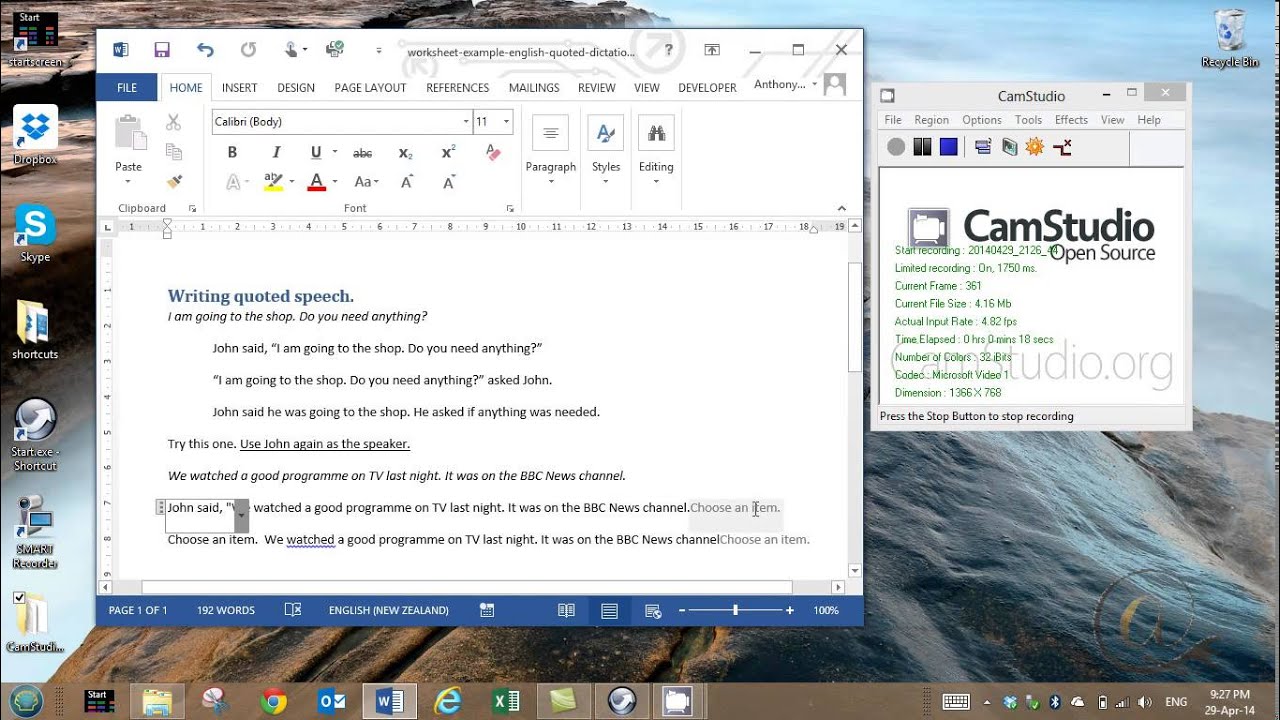Open Paste options dropdown arrow
Screen dimensions: 1280x720
click(x=128, y=182)
